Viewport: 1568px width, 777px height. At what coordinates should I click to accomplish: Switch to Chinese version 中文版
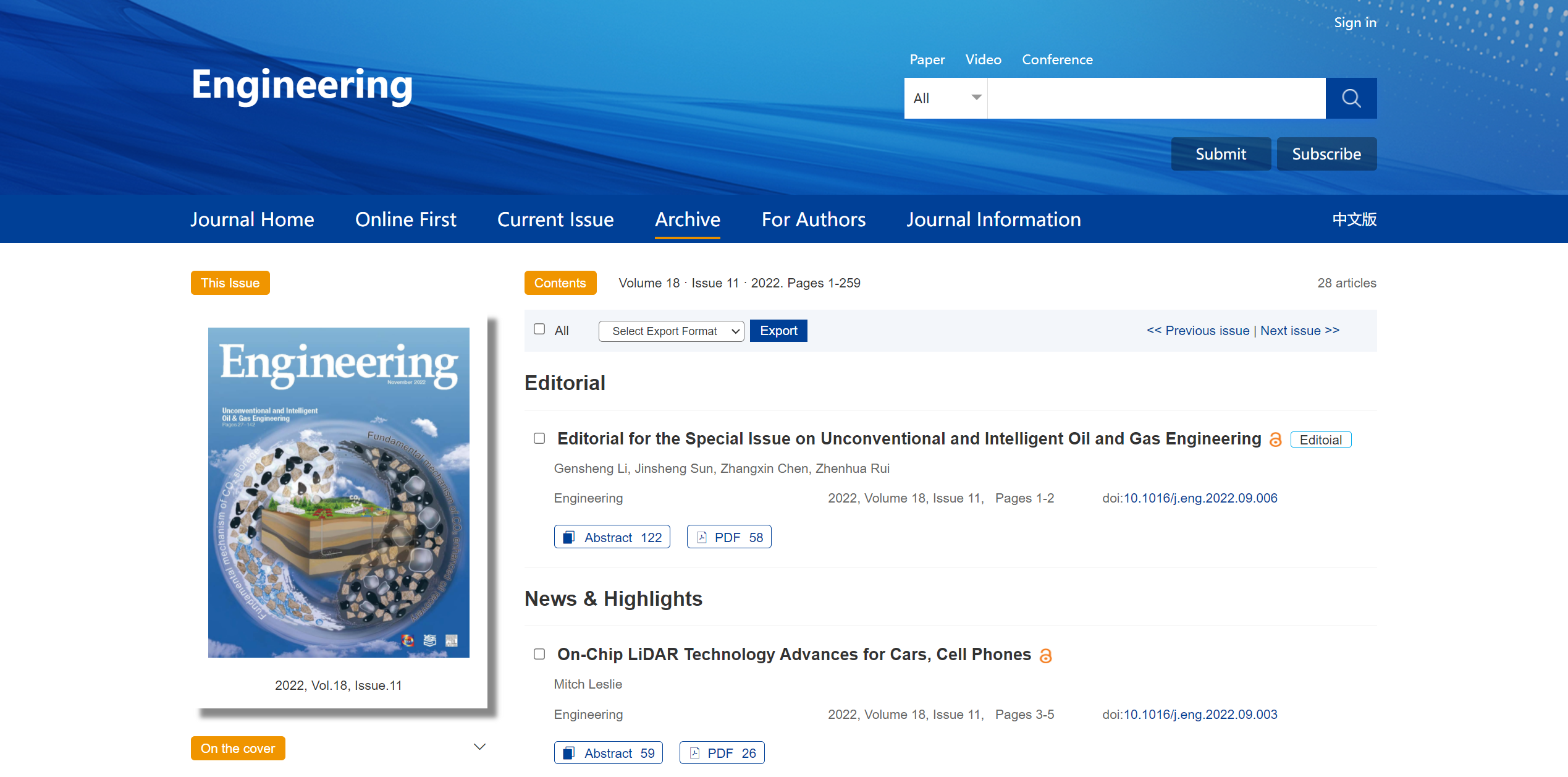1354,219
